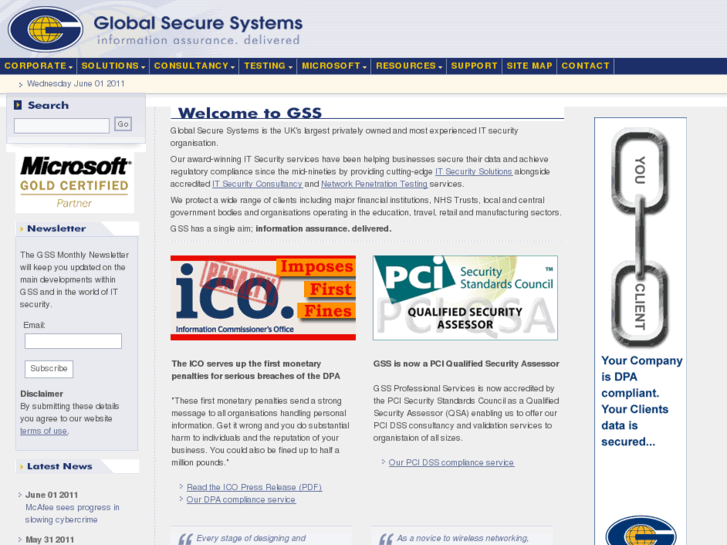Click the 'Welcome to GSS' heading
Image resolution: width=727 pixels, height=545 pixels.
click(x=250, y=113)
